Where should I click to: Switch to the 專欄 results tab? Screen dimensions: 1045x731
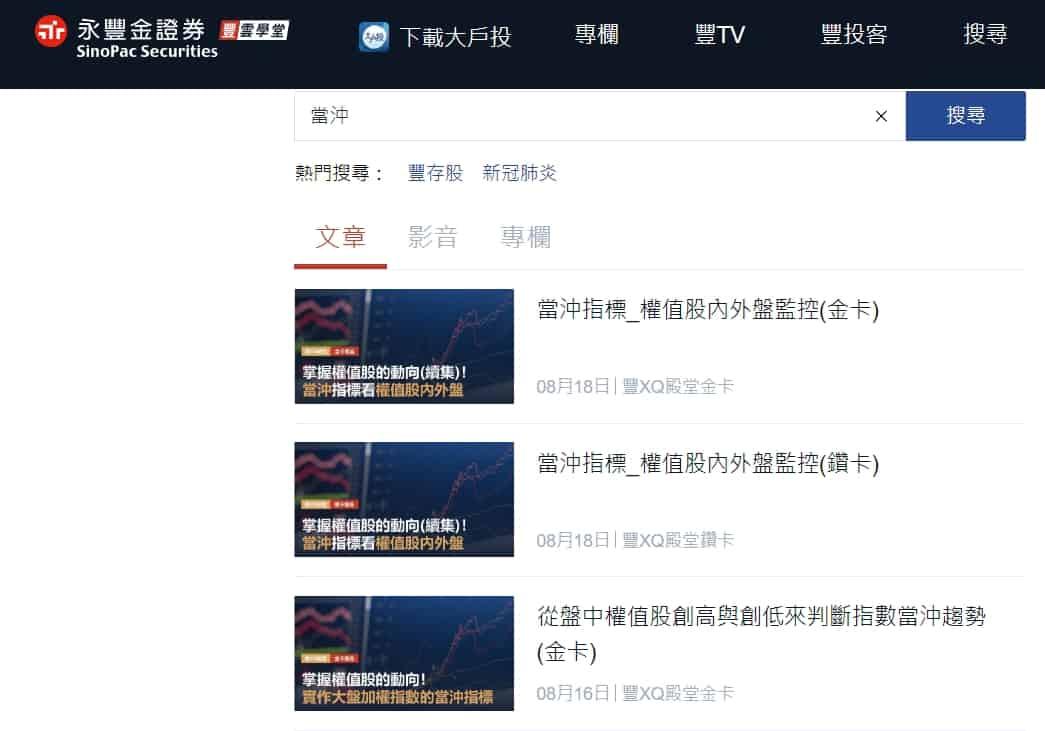click(x=526, y=237)
